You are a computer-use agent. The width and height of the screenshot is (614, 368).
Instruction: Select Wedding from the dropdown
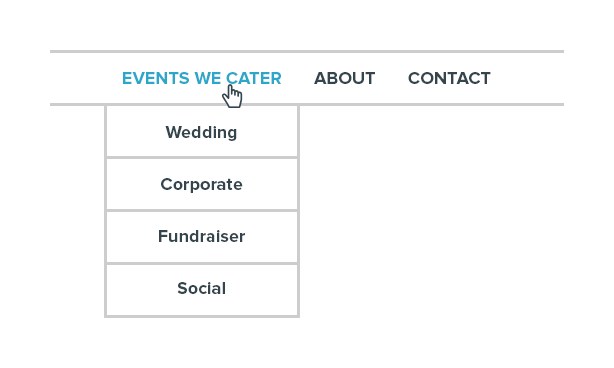pyautogui.click(x=202, y=132)
